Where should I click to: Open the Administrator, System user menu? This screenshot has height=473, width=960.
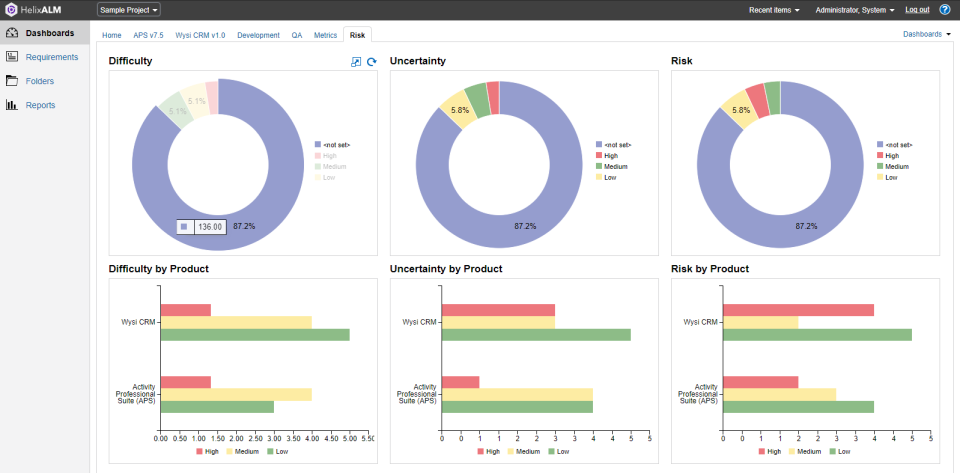coord(855,10)
